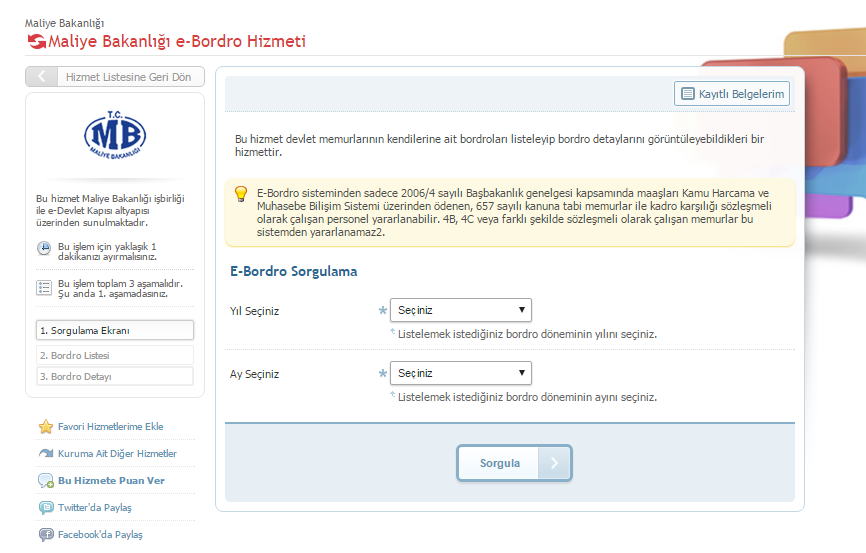Go back via Hizmet Listesine Geri Dön
Image resolution: width=866 pixels, height=553 pixels.
click(115, 77)
